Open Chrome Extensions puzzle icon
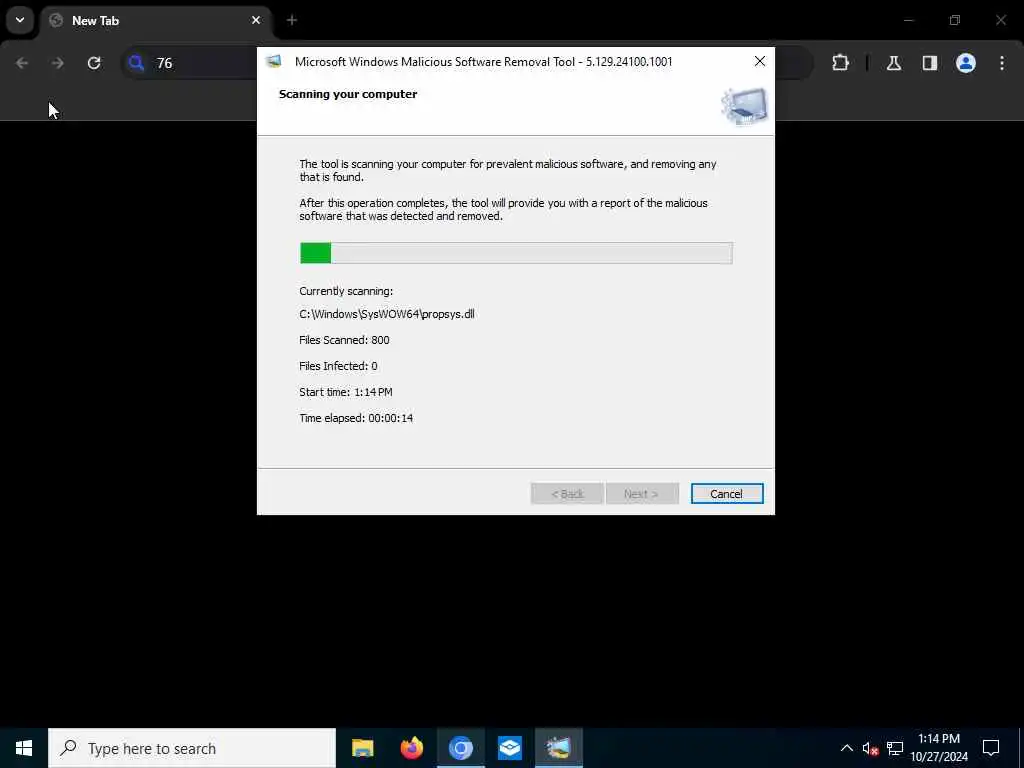Image resolution: width=1024 pixels, height=768 pixels. 840,63
